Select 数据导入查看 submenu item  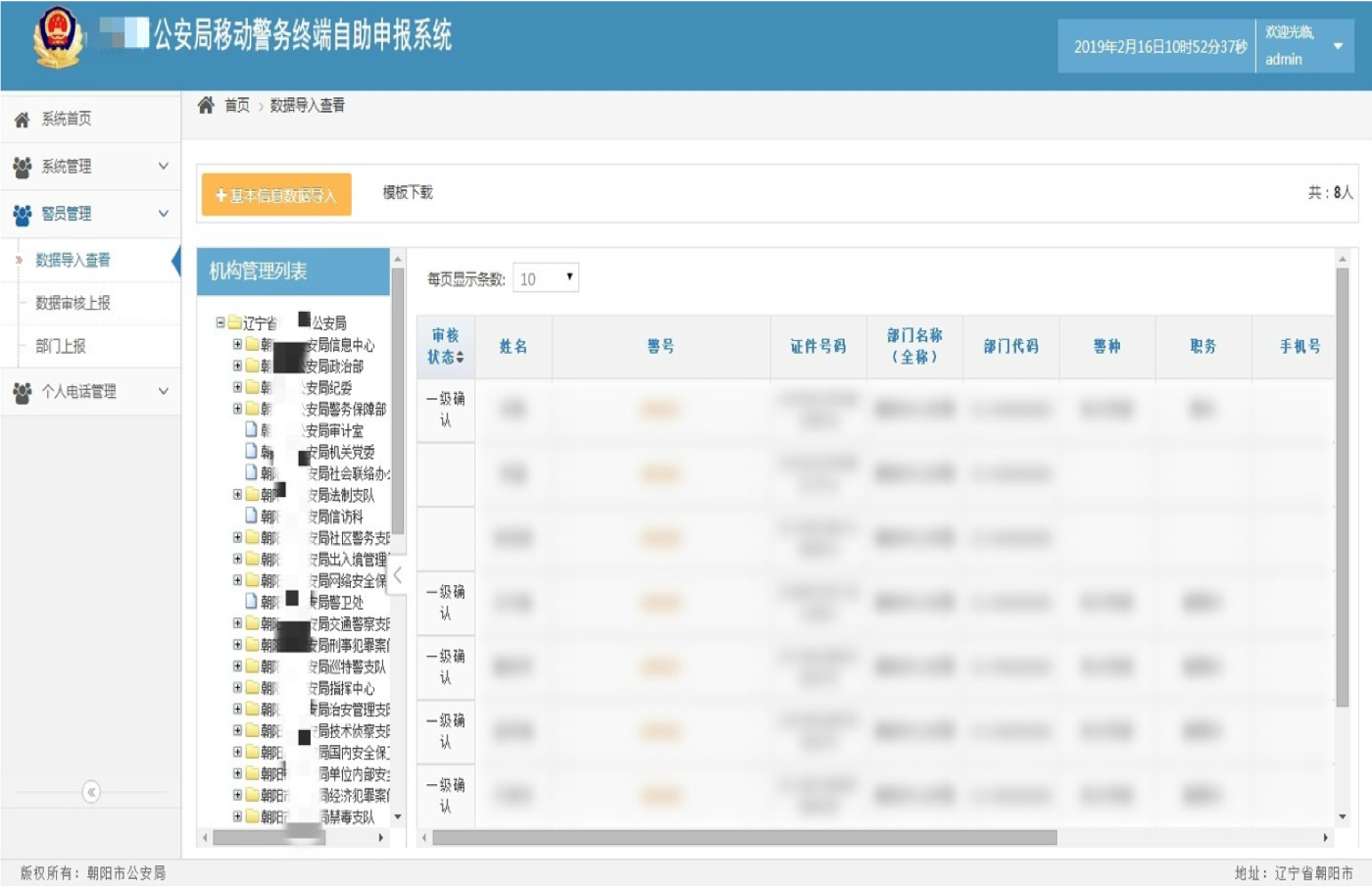[x=73, y=260]
